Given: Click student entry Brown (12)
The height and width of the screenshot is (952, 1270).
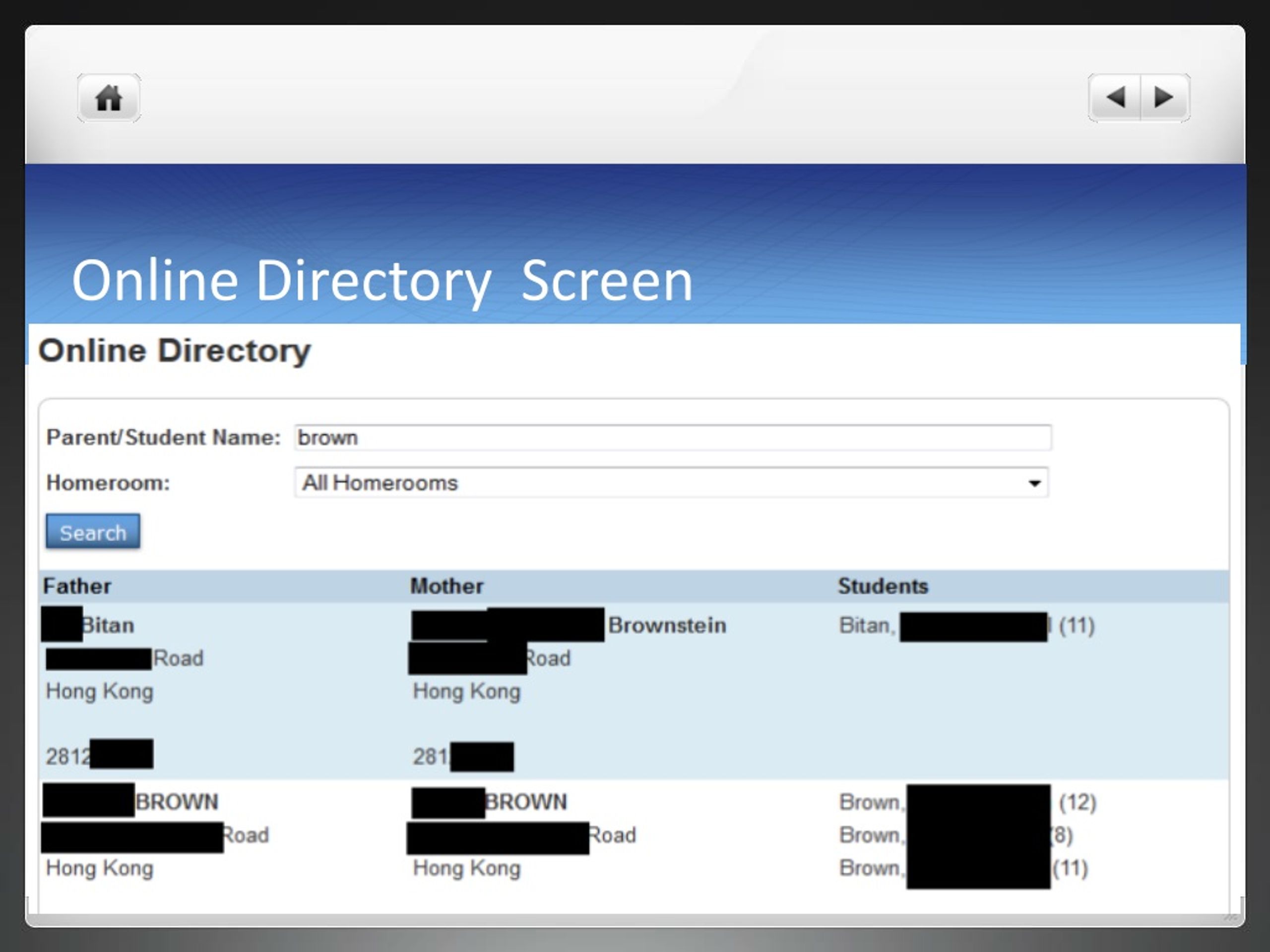Looking at the screenshot, I should tap(968, 802).
